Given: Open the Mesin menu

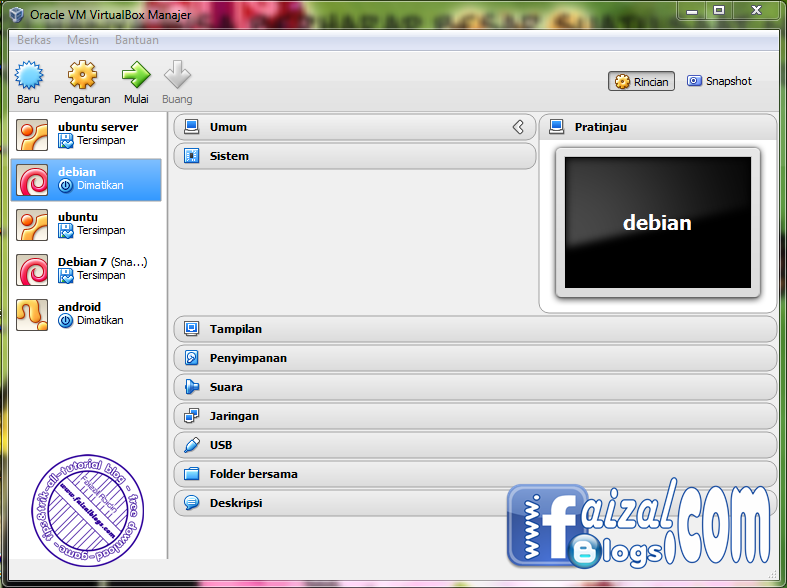Looking at the screenshot, I should pyautogui.click(x=83, y=40).
